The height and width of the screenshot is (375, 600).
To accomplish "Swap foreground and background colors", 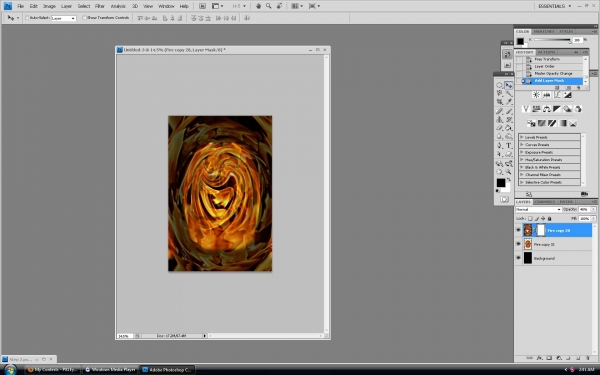I will pos(509,179).
